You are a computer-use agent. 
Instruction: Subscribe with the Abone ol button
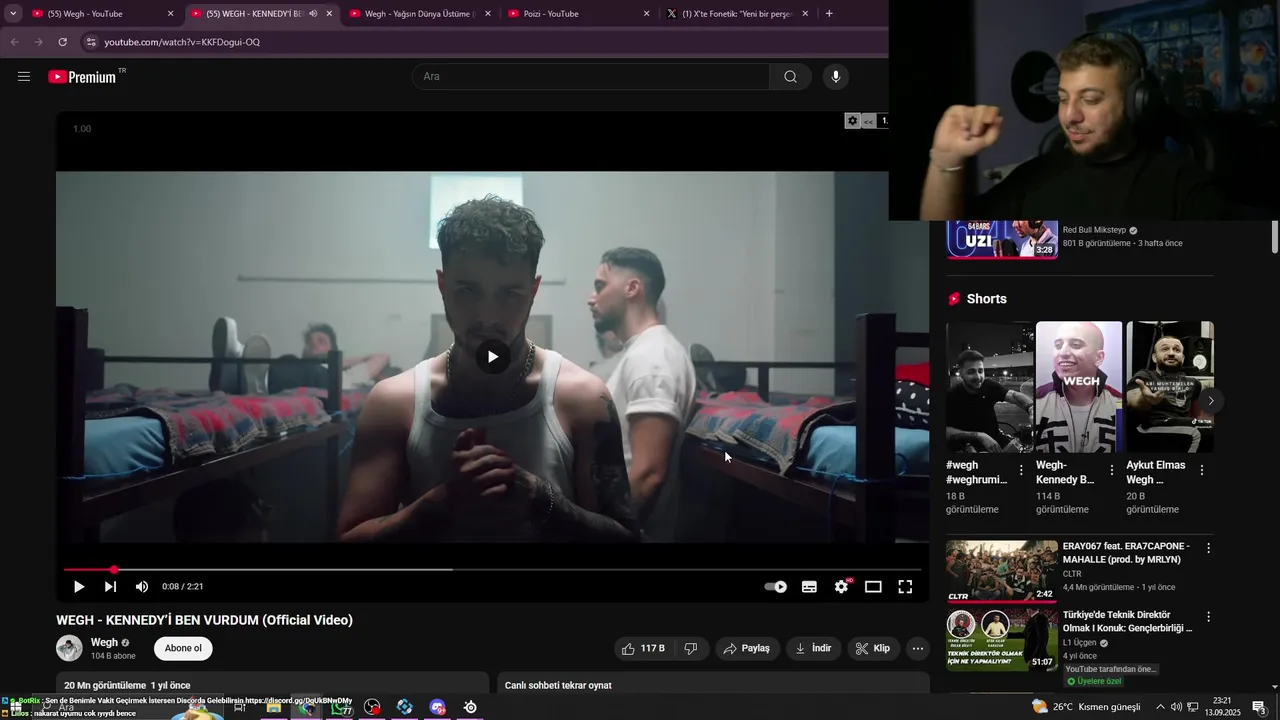point(183,648)
